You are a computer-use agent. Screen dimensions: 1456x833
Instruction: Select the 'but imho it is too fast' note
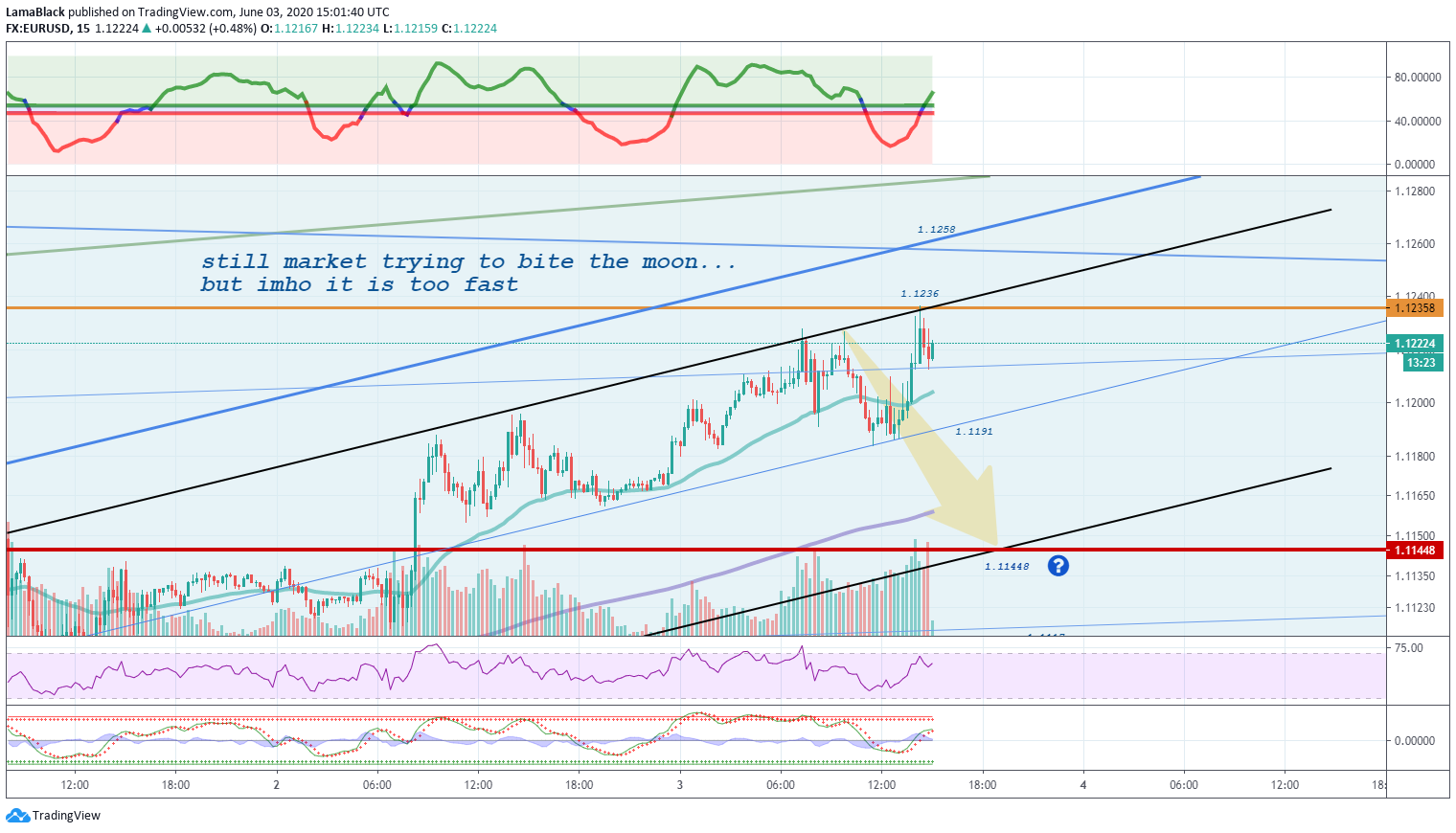359,284
